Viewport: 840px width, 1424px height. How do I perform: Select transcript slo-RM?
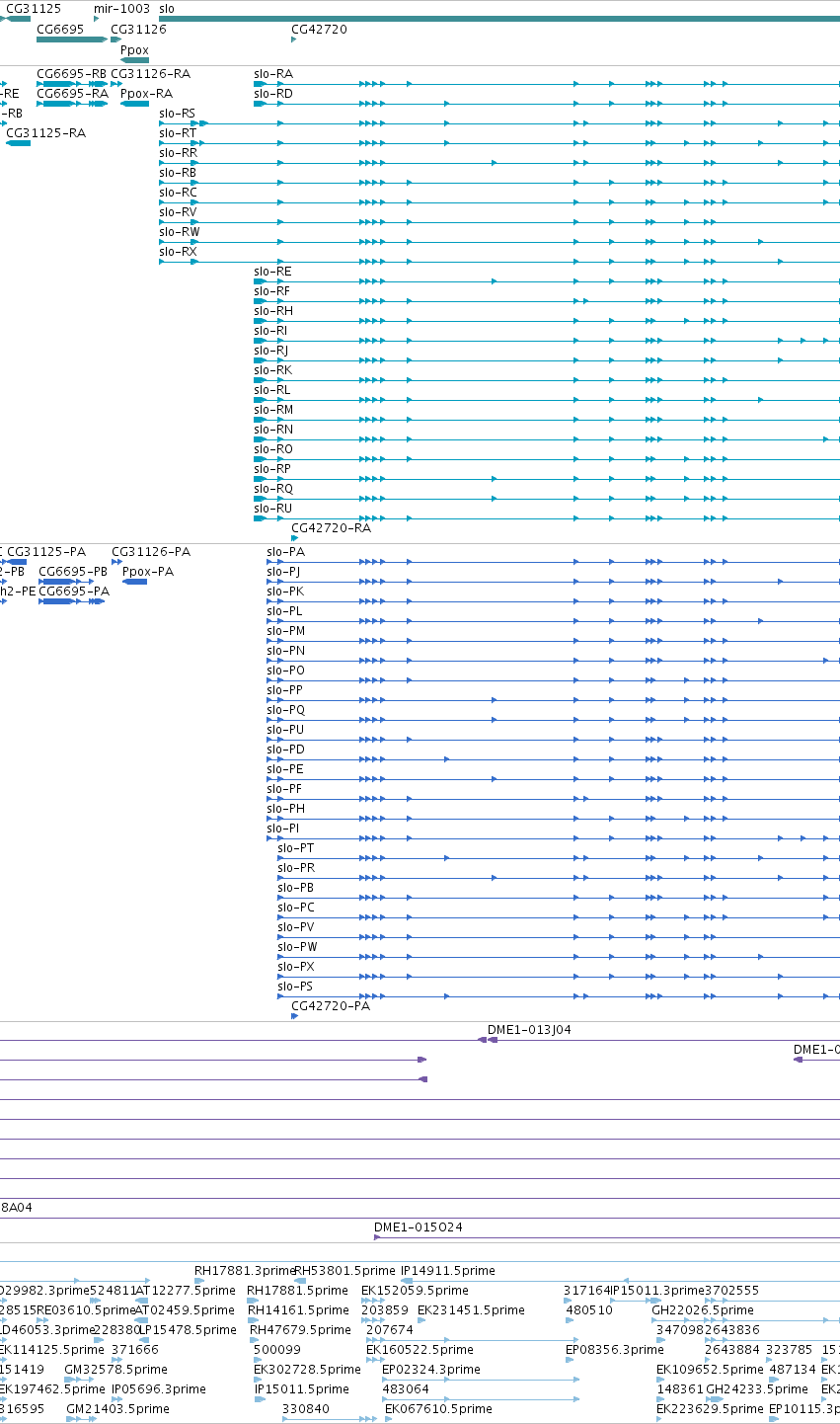click(273, 410)
